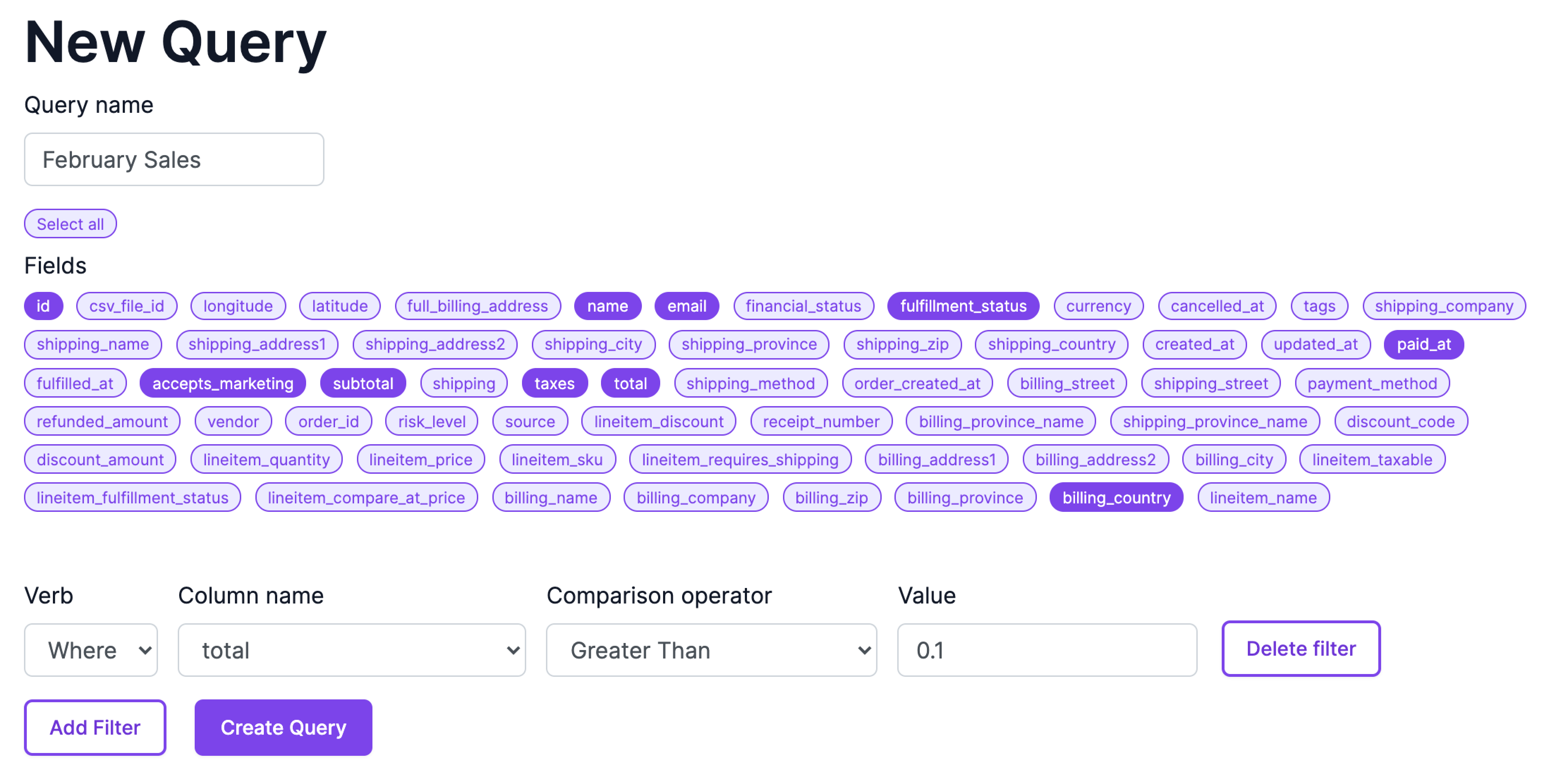This screenshot has height=784, width=1549.
Task: Enable the discount_code field pill
Action: (1401, 422)
